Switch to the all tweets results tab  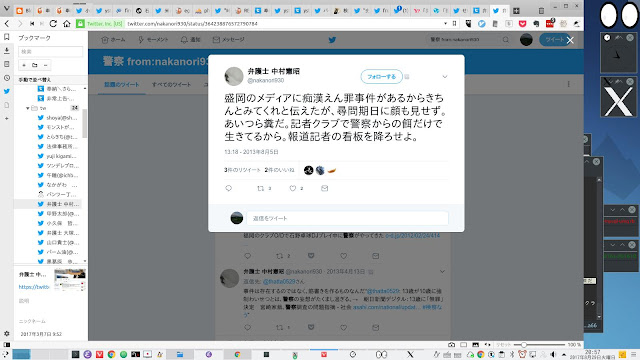click(171, 84)
